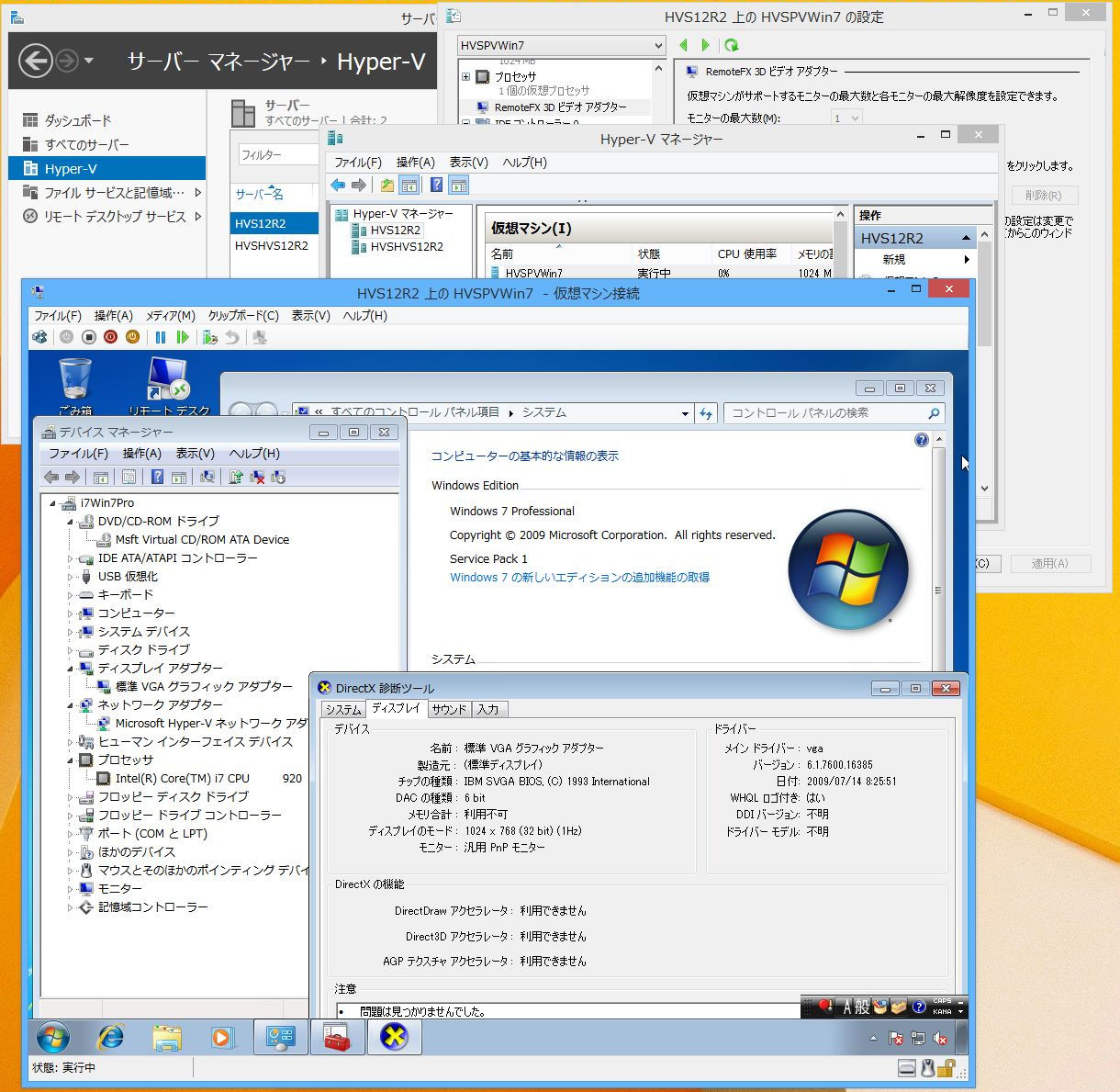
Task: Click 新規 action in Hyper-V Manager actions pane
Action: [894, 260]
